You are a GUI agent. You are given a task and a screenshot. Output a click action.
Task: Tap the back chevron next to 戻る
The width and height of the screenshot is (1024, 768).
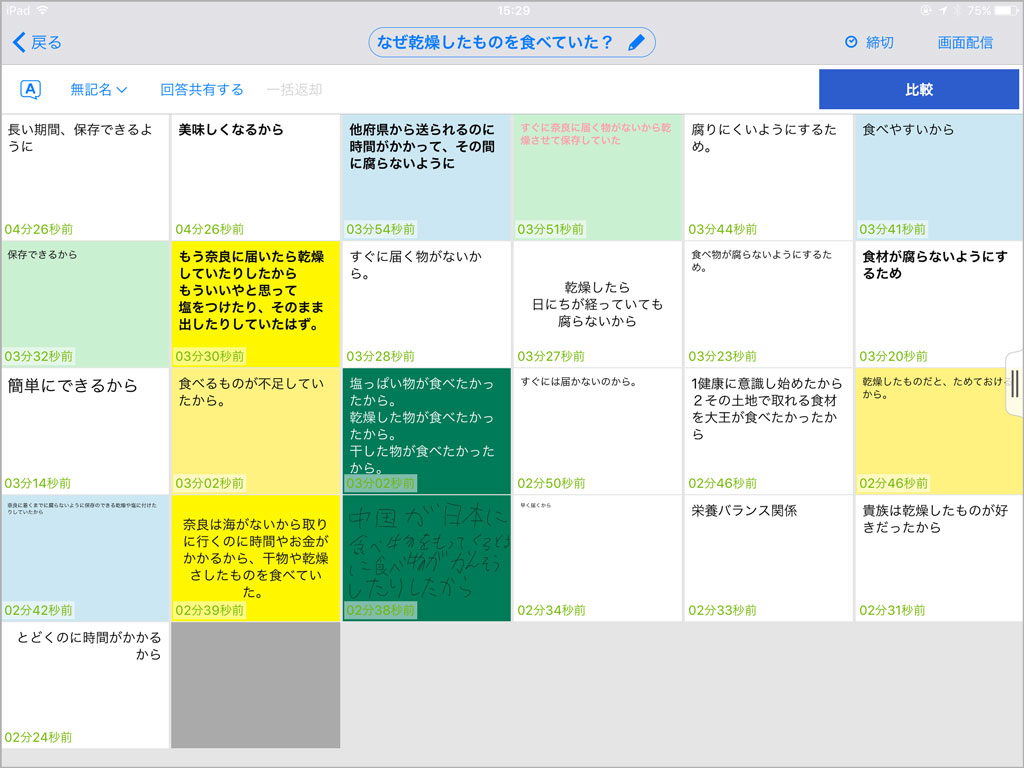point(19,42)
